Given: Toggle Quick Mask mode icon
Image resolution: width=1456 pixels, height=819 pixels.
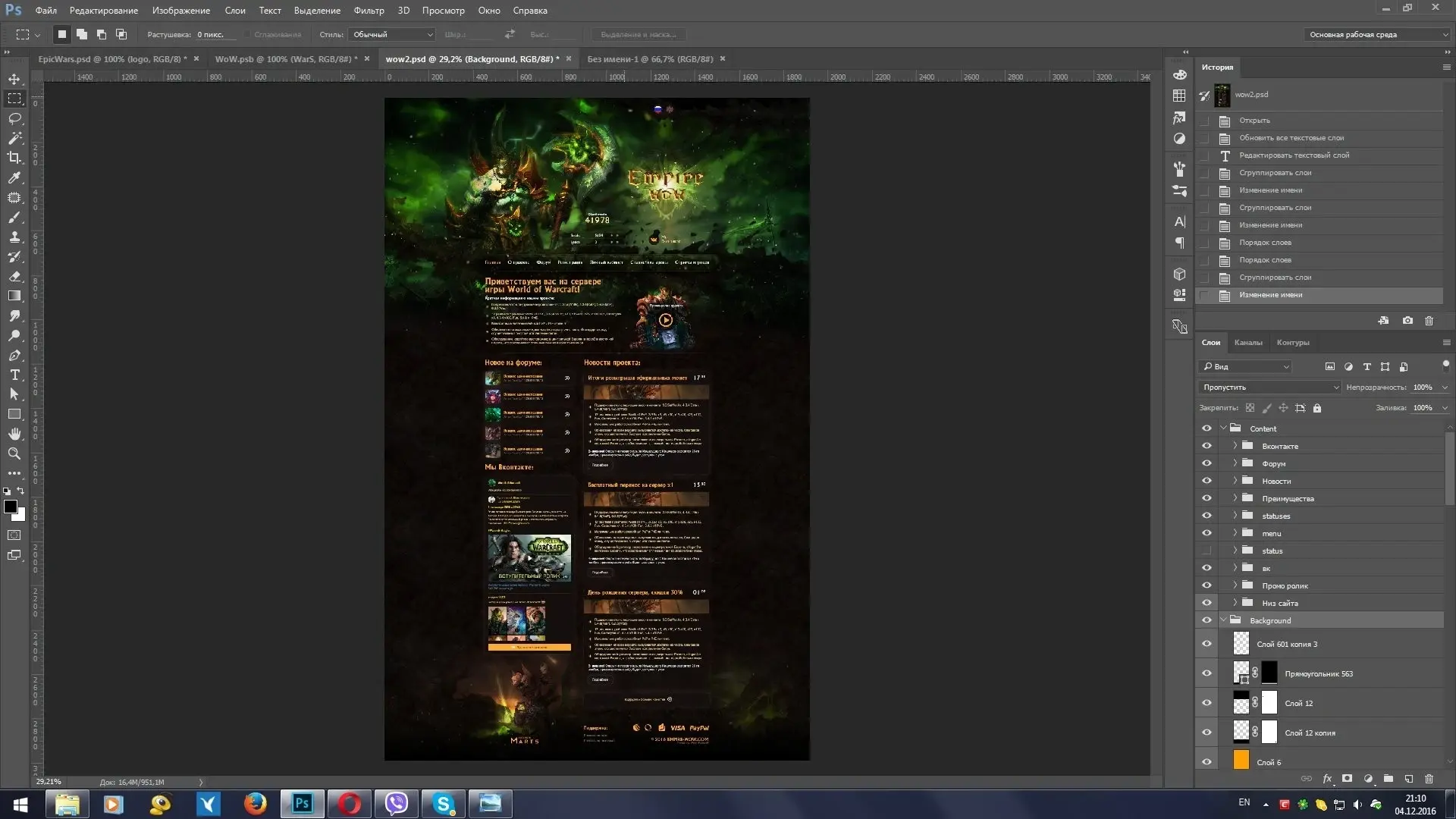Looking at the screenshot, I should [x=14, y=535].
